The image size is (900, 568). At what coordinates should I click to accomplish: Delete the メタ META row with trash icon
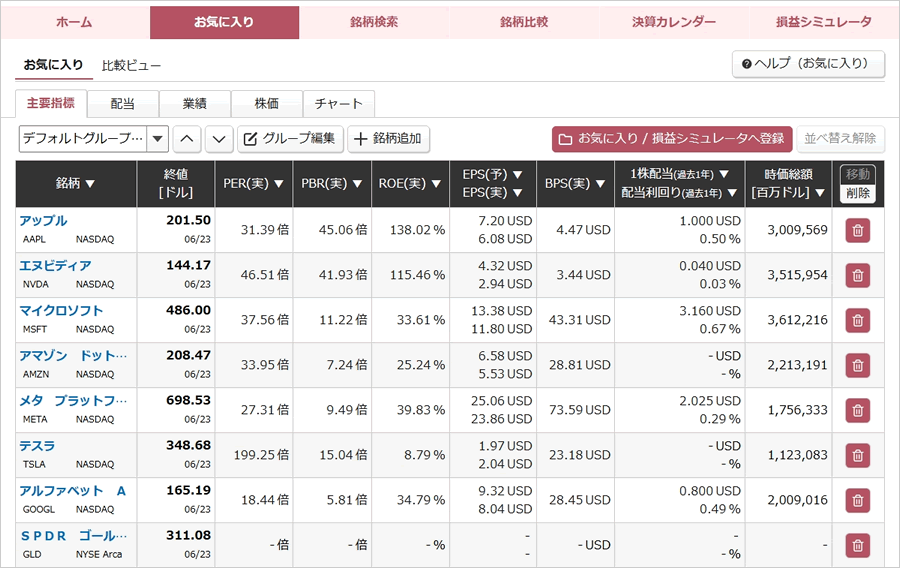pos(858,410)
